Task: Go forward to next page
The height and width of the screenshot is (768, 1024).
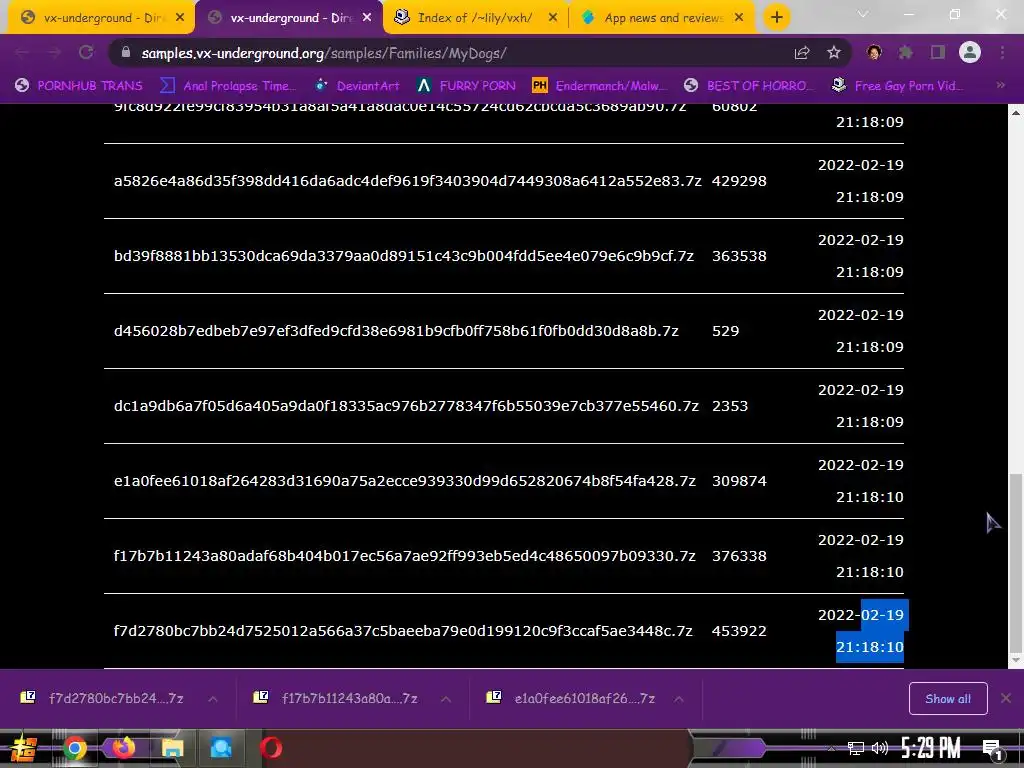Action: pos(54,52)
